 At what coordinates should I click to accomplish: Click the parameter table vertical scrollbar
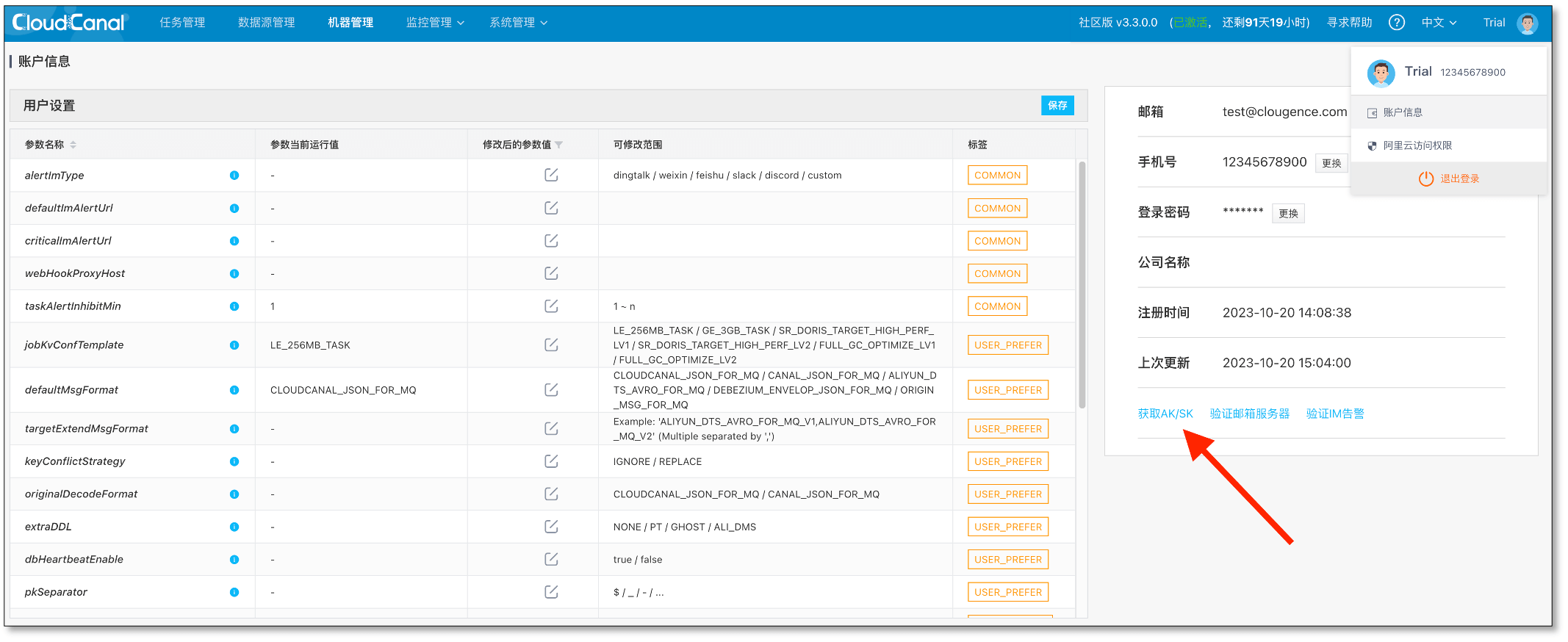tap(1082, 284)
